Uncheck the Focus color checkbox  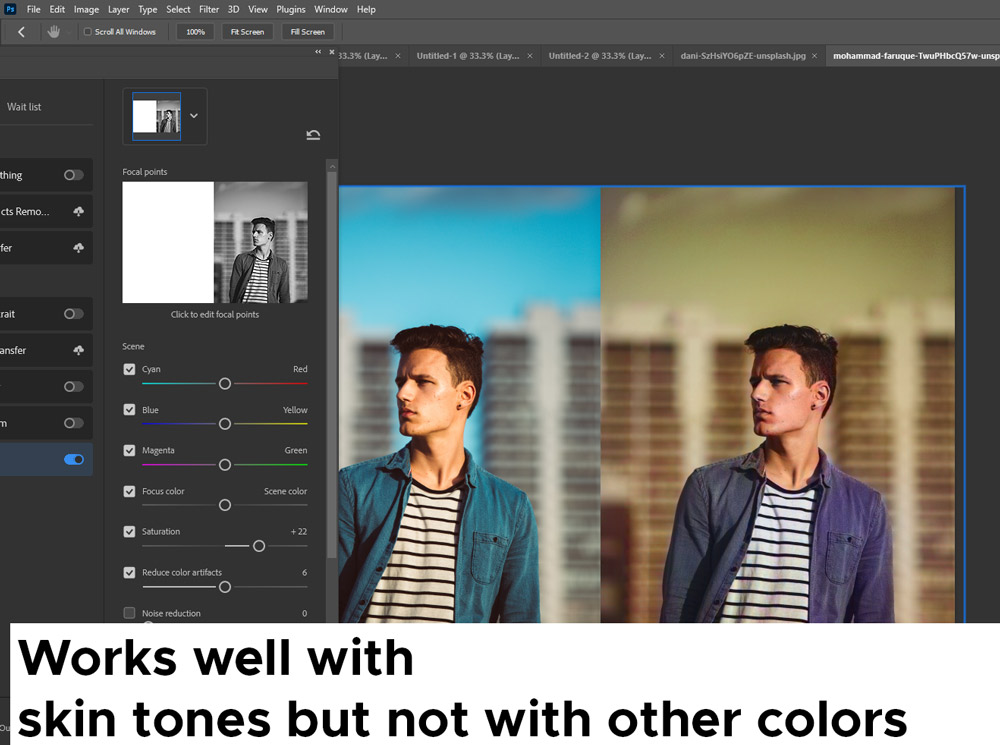point(129,491)
